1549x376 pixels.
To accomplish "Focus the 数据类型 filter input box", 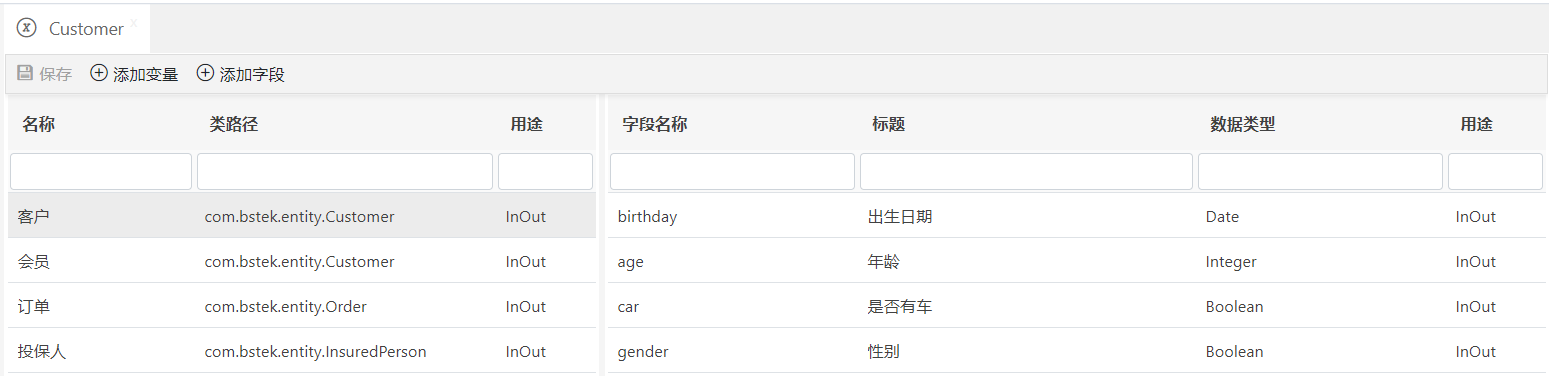I will coord(1320,172).
